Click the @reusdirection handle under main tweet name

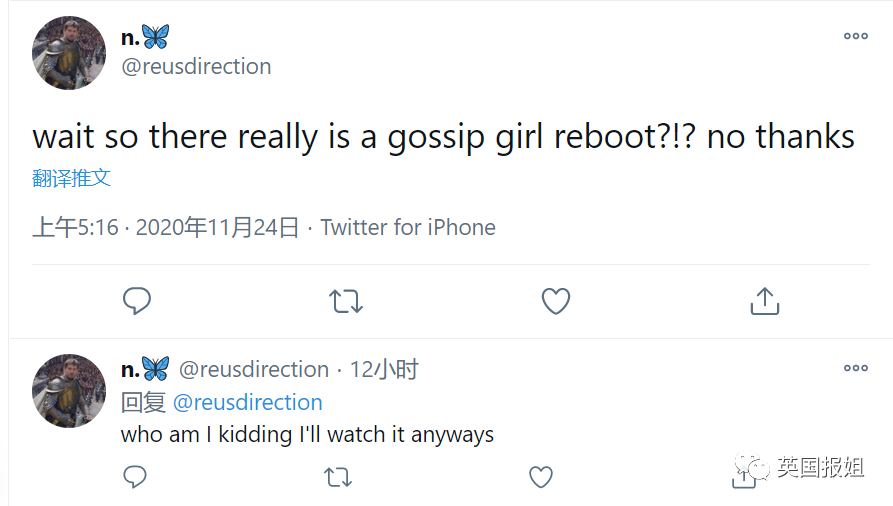pyautogui.click(x=196, y=67)
